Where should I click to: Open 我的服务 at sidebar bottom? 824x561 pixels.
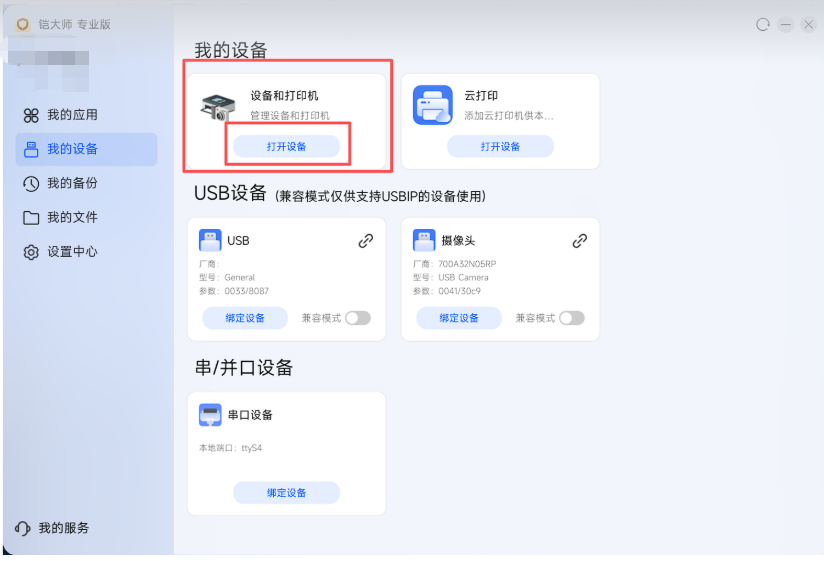click(52, 528)
